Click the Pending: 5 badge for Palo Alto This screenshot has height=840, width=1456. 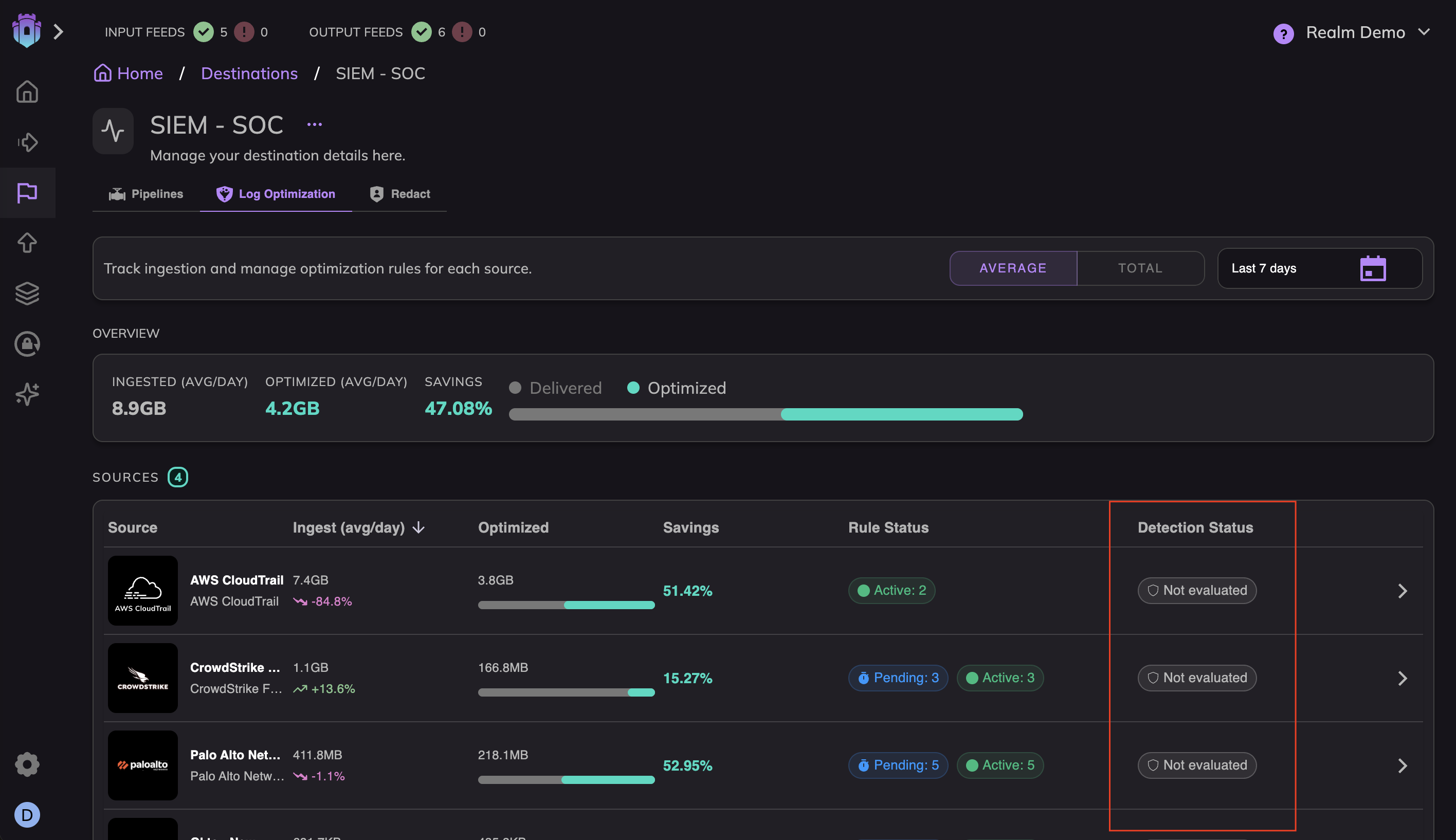[x=898, y=765]
